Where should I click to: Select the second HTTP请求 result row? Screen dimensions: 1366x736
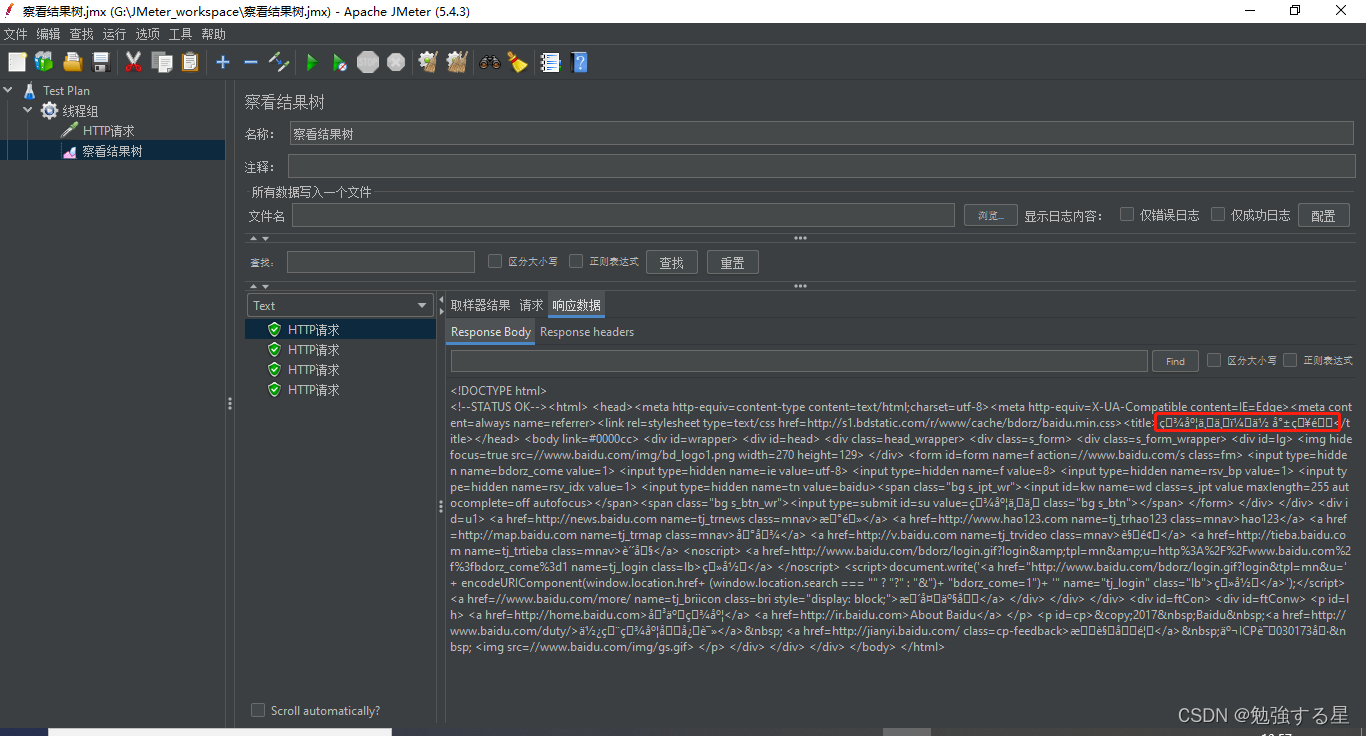(340, 349)
